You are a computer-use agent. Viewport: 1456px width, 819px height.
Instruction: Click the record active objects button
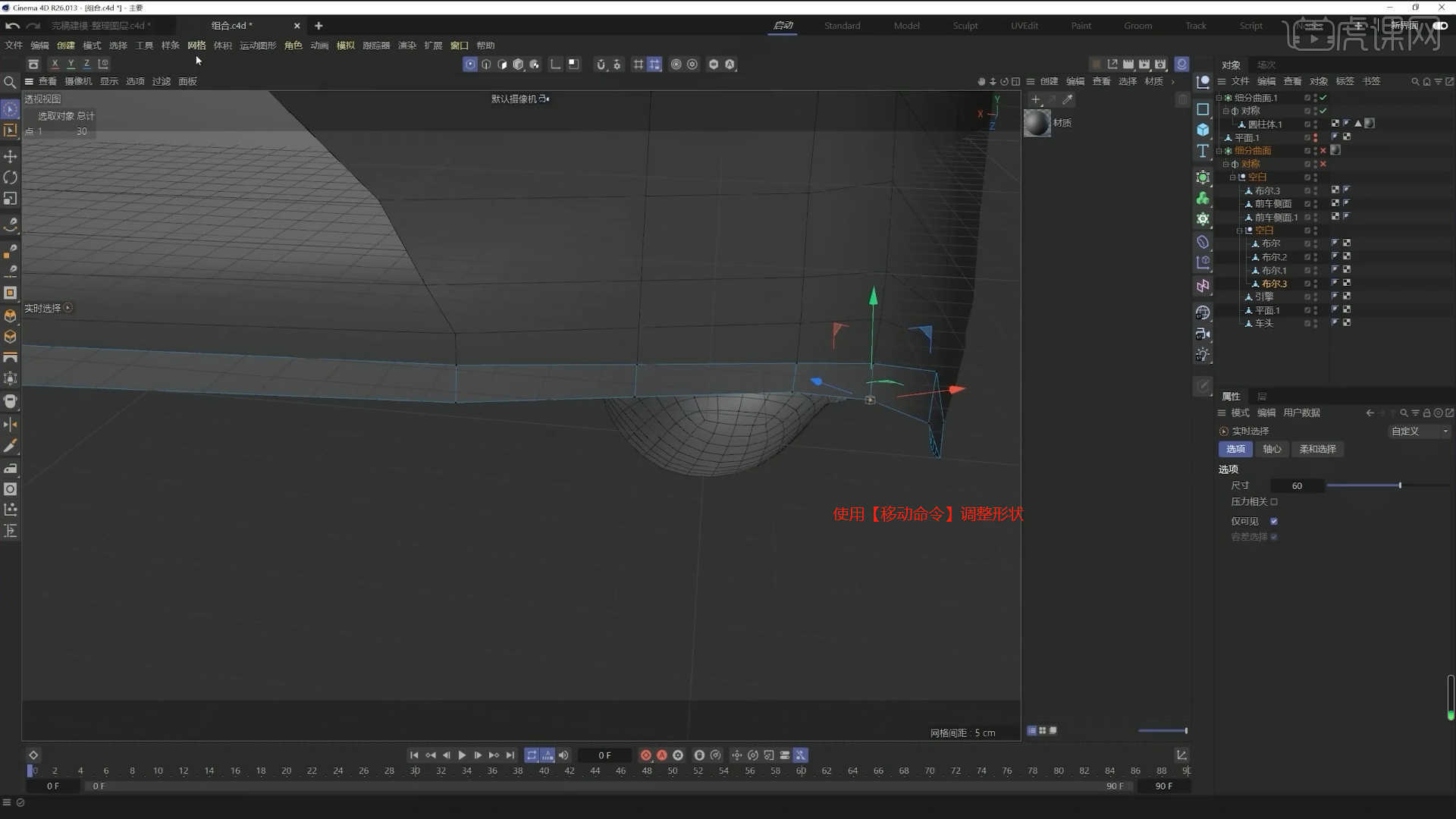point(645,755)
